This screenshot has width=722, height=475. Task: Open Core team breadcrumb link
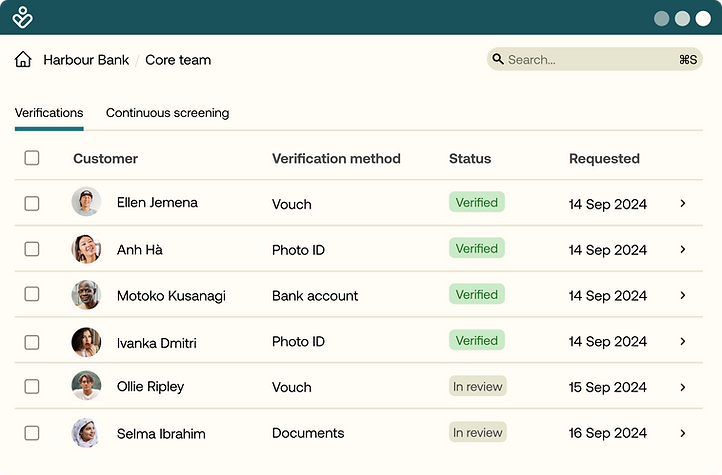[178, 60]
